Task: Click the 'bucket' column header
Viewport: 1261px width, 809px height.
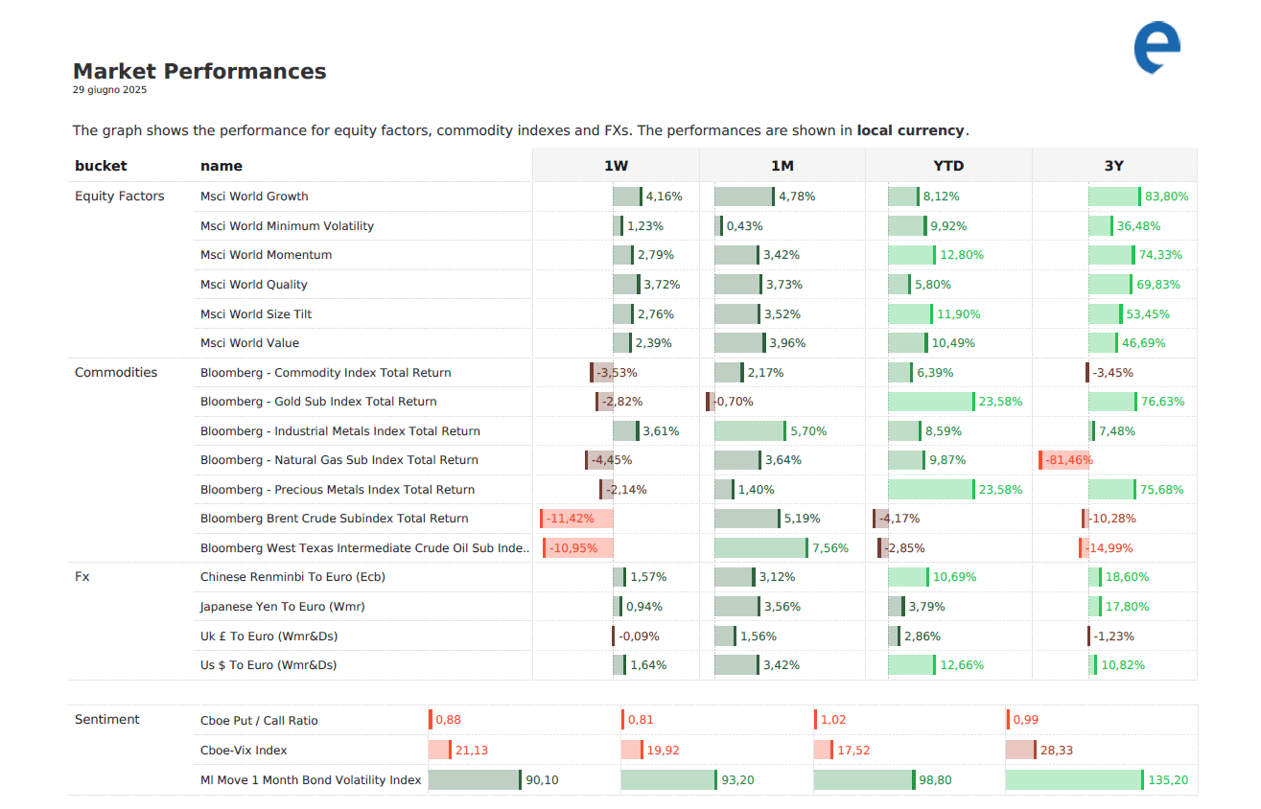Action: click(x=101, y=166)
